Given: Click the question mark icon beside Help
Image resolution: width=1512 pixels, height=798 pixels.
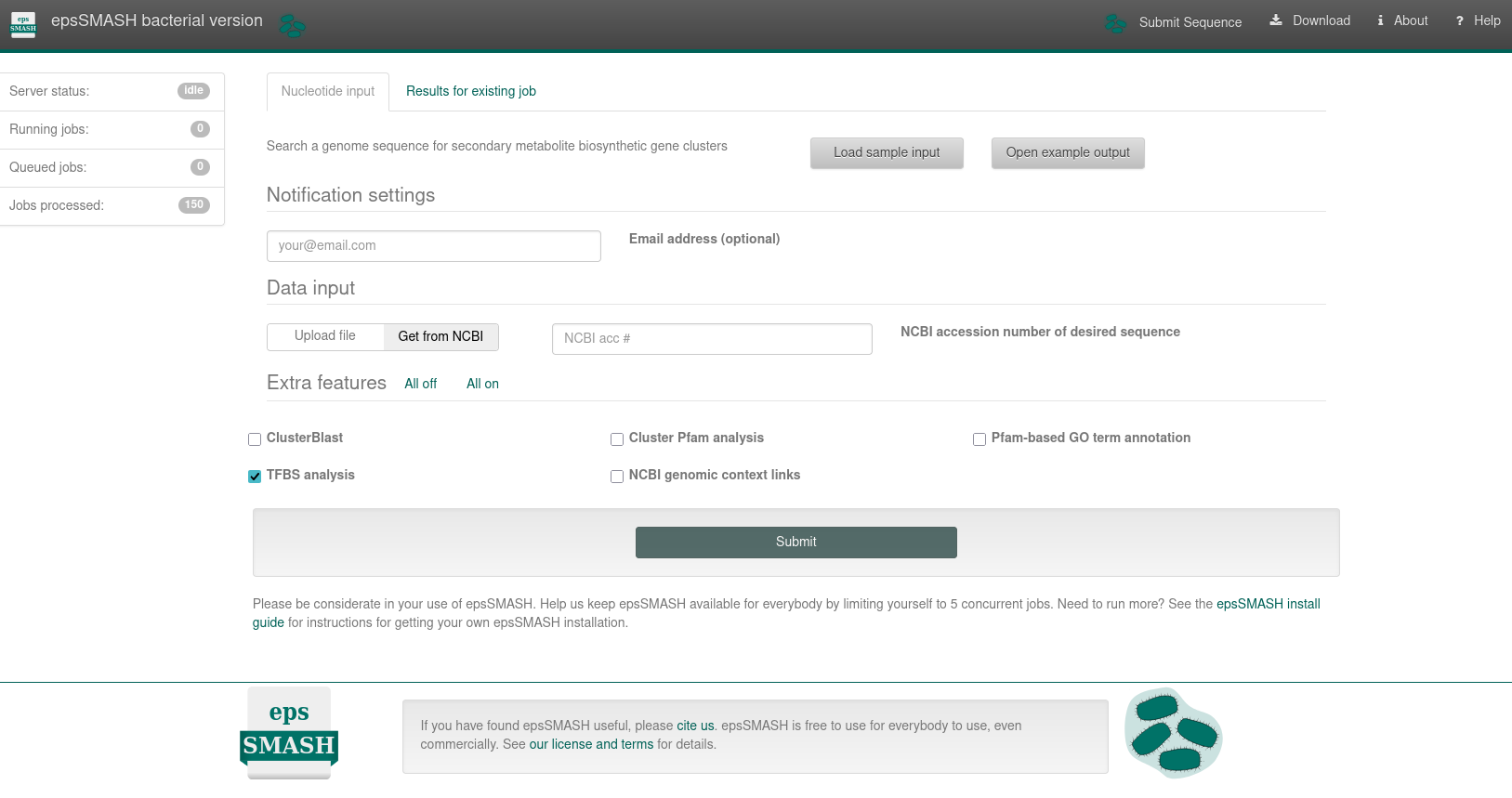Looking at the screenshot, I should pyautogui.click(x=1460, y=20).
